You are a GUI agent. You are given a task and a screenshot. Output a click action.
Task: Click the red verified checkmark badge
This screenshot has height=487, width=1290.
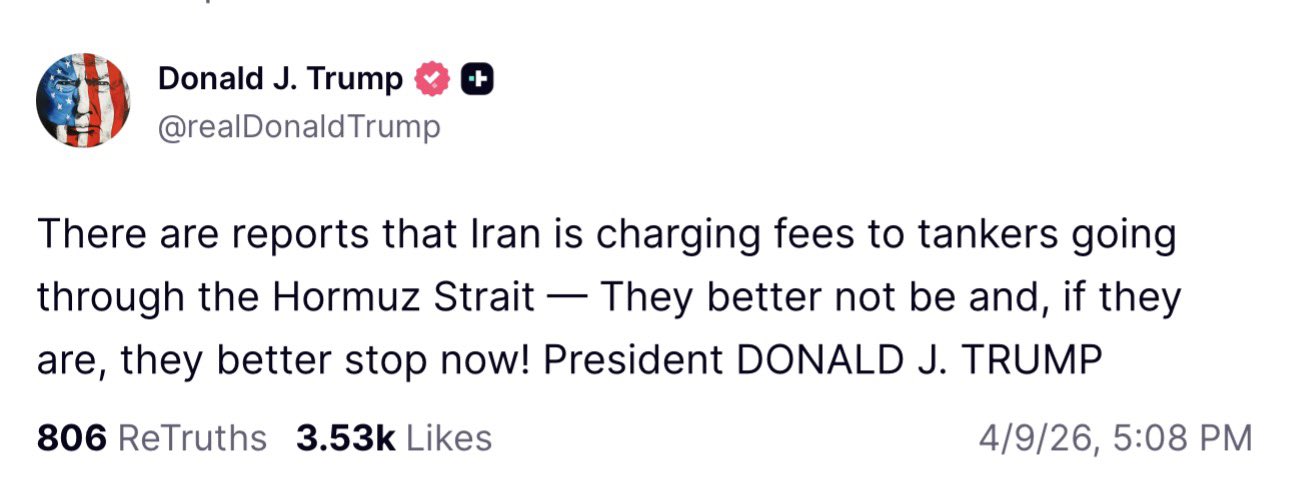(433, 80)
